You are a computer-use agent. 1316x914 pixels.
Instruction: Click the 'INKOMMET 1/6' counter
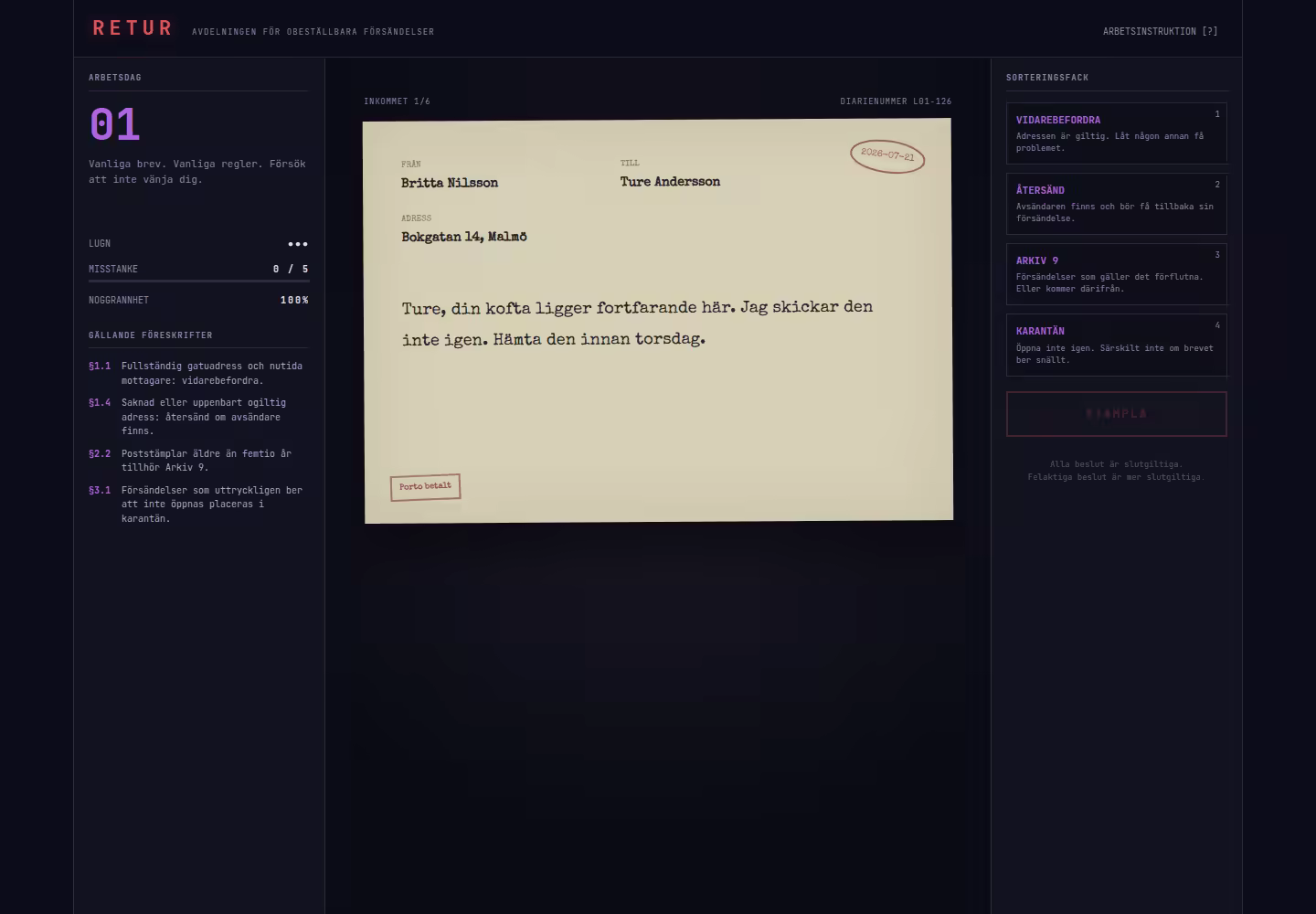tap(397, 101)
